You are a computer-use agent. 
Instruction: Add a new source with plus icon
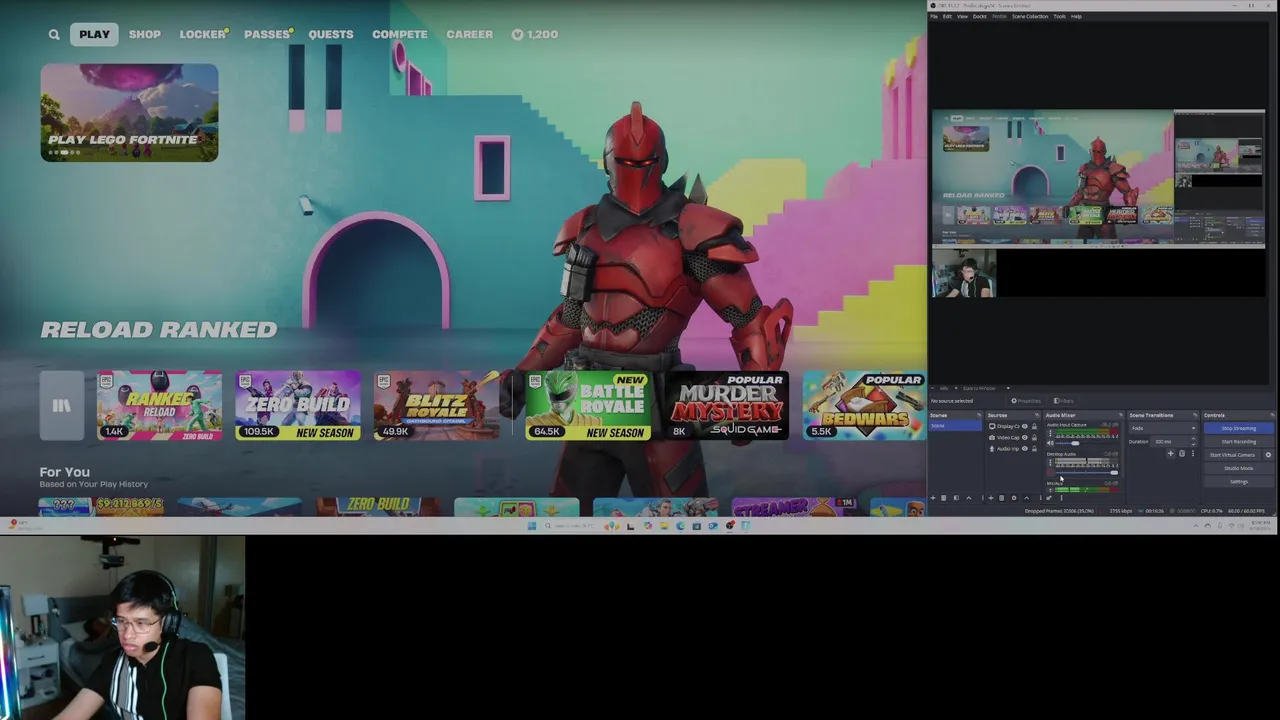coord(991,498)
